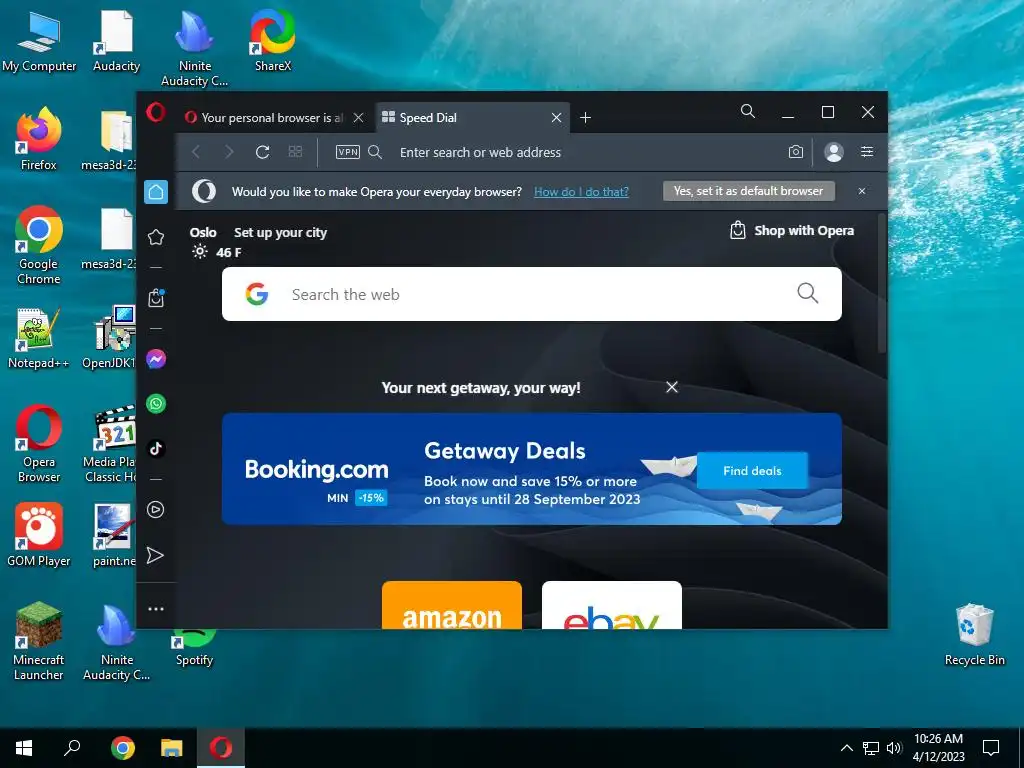The image size is (1024, 768).
Task: Open the Easy Setup sliders icon
Action: tap(867, 152)
